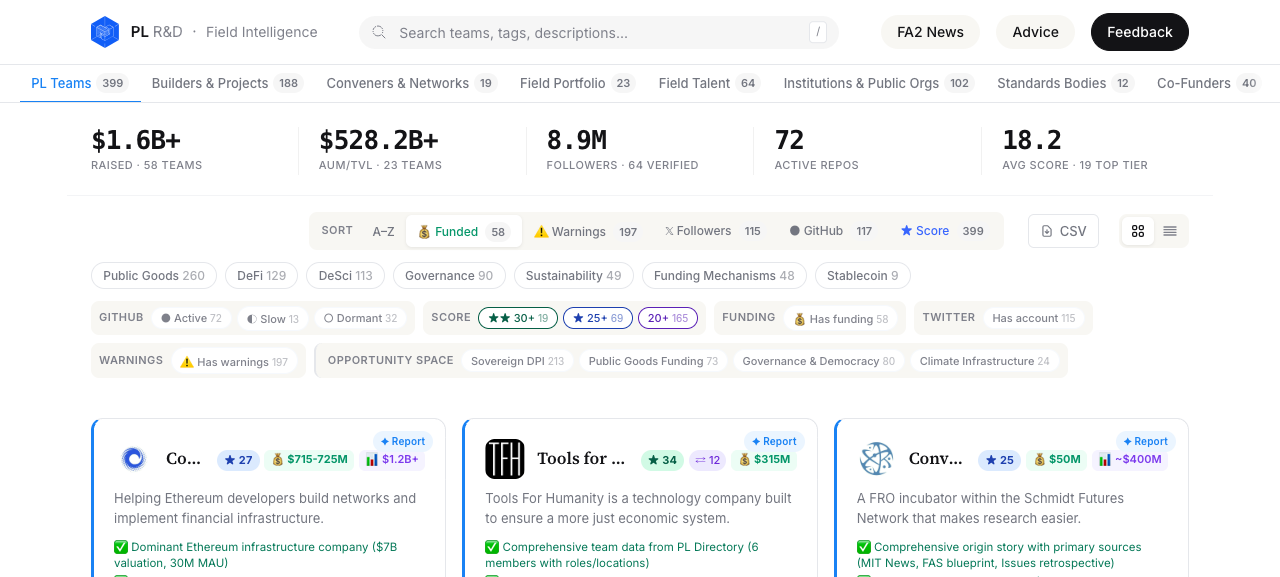Filter GitHub status Slow
The width and height of the screenshot is (1280, 577).
click(273, 318)
